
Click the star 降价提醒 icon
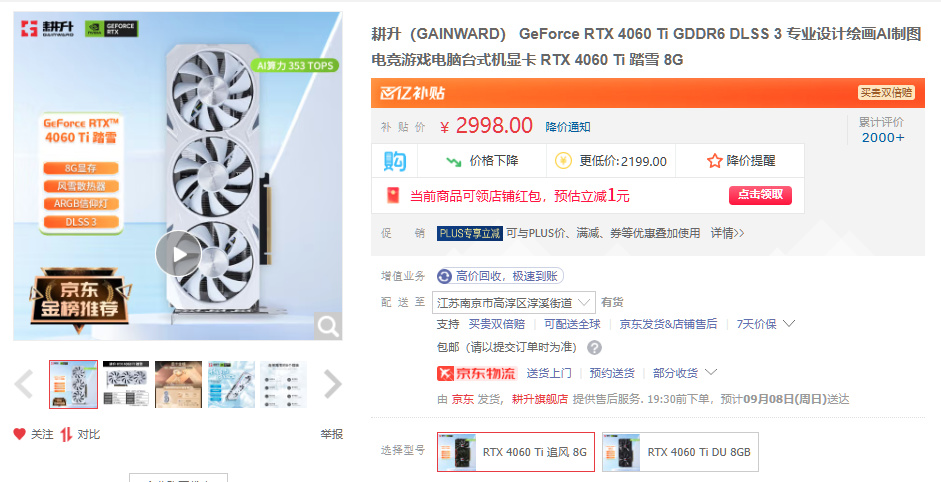pos(714,161)
